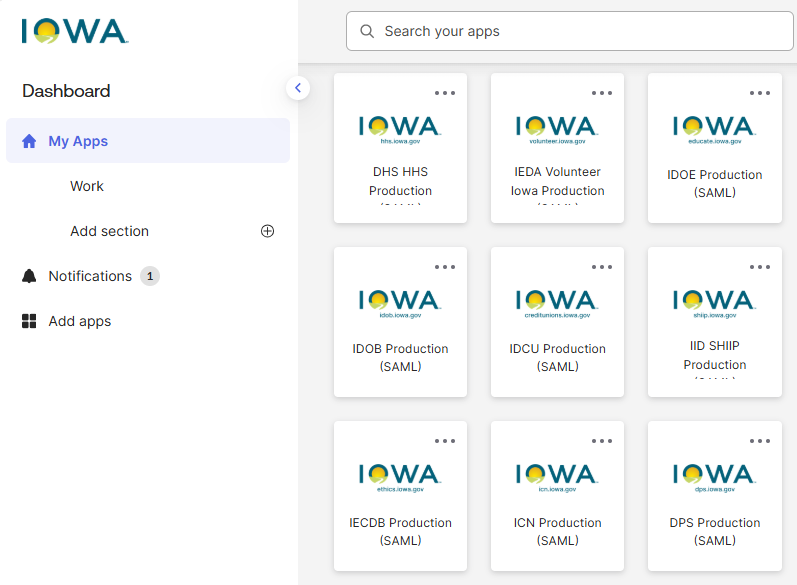Click the Iowa logo in the sidebar
This screenshot has height=585, width=797.
pyautogui.click(x=75, y=31)
